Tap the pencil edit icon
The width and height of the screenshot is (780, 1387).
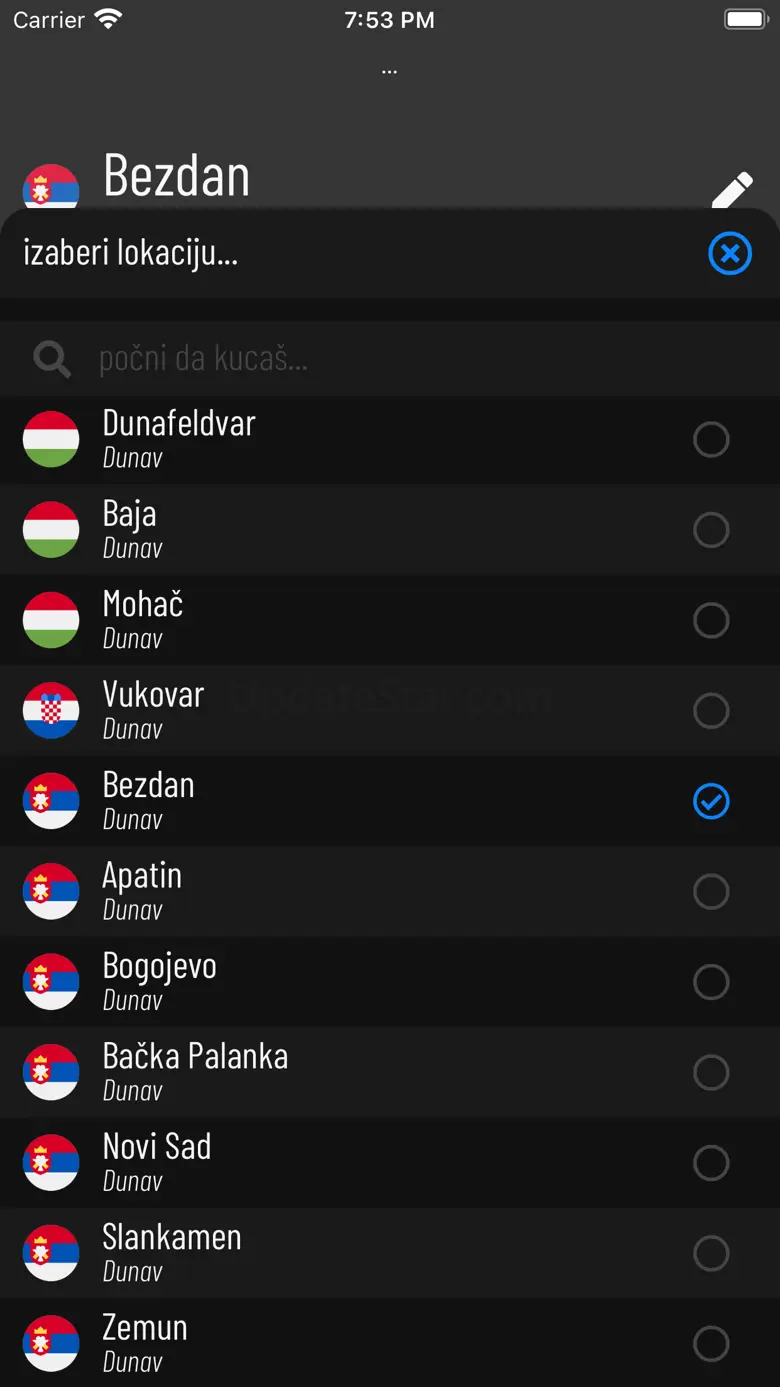[x=732, y=189]
